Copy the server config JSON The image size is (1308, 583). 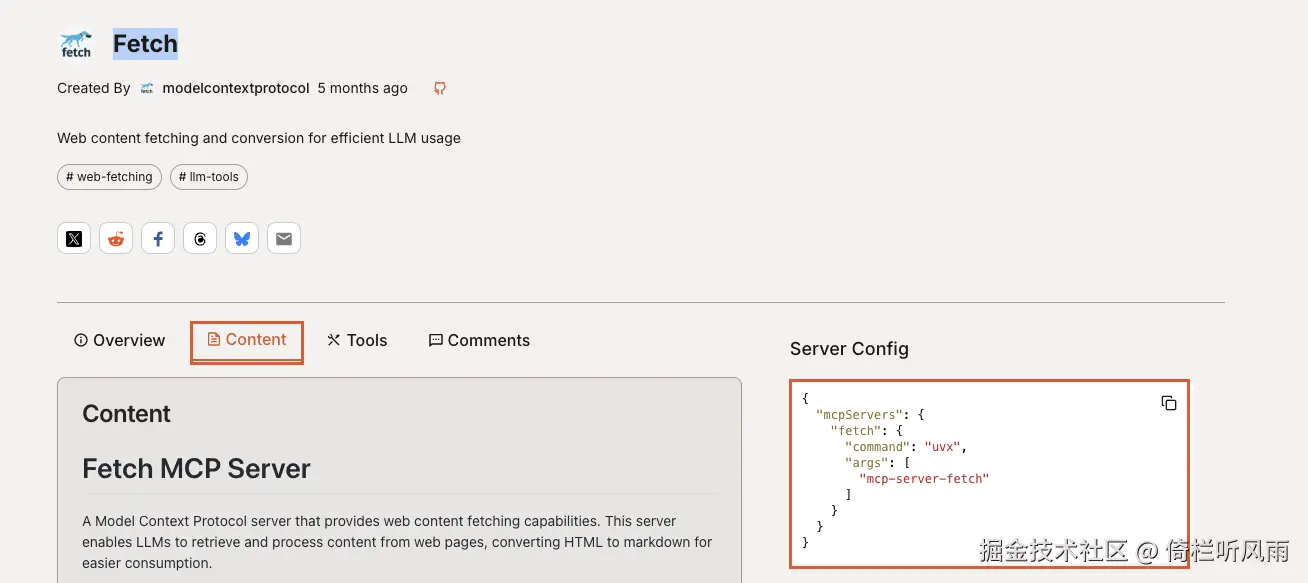click(x=1168, y=403)
